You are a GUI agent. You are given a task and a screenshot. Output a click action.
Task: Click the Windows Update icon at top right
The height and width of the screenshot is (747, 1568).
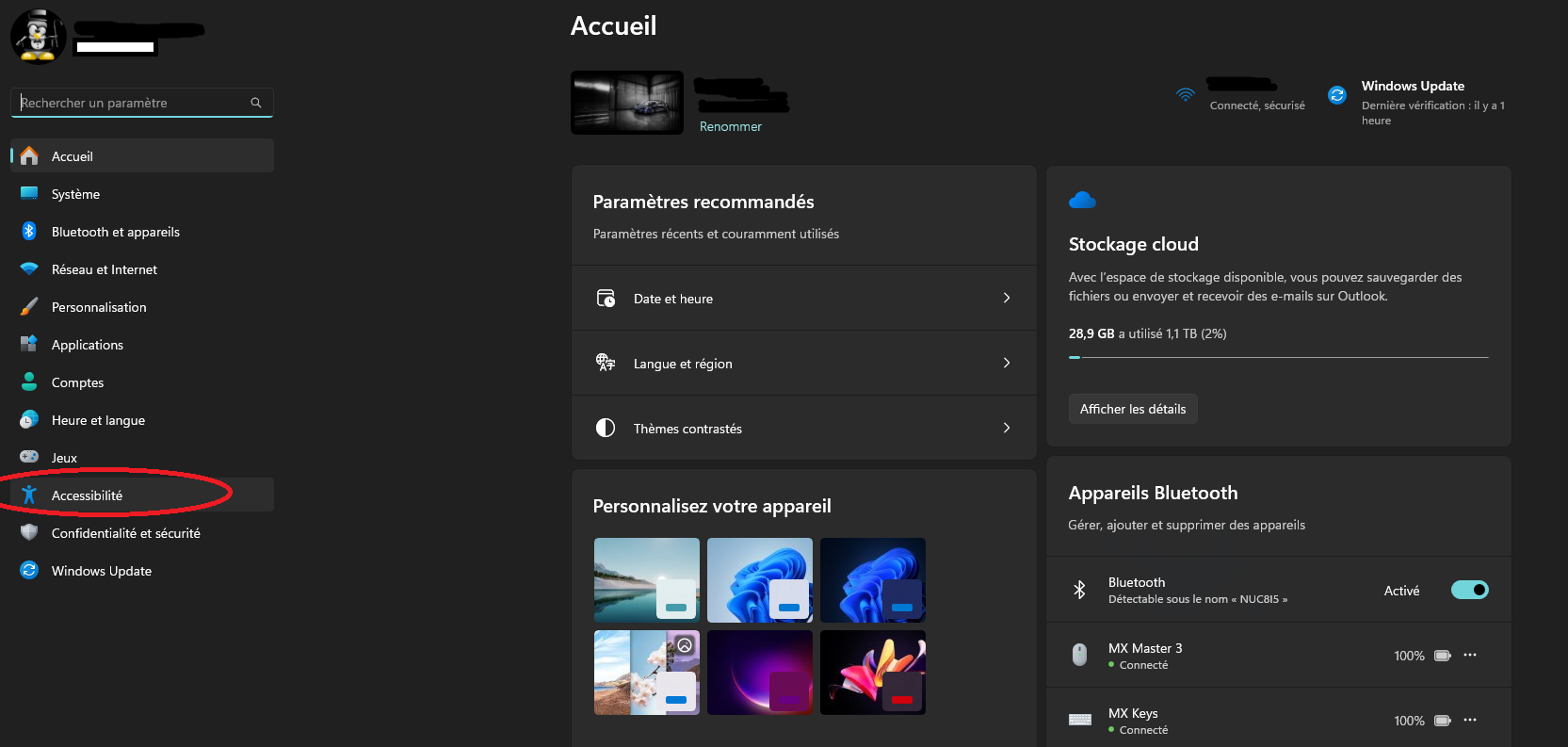tap(1336, 95)
